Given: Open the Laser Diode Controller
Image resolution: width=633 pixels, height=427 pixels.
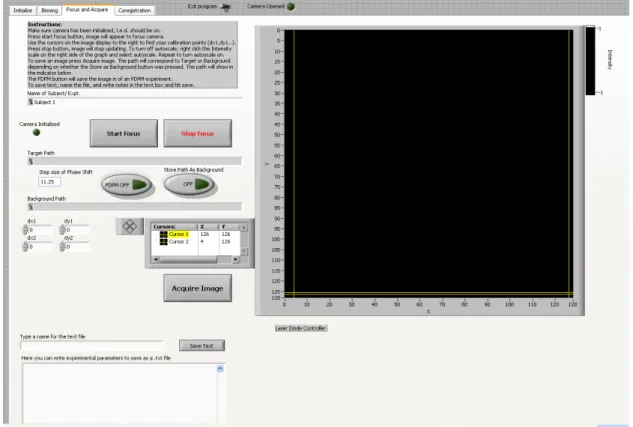Looking at the screenshot, I should (301, 328).
